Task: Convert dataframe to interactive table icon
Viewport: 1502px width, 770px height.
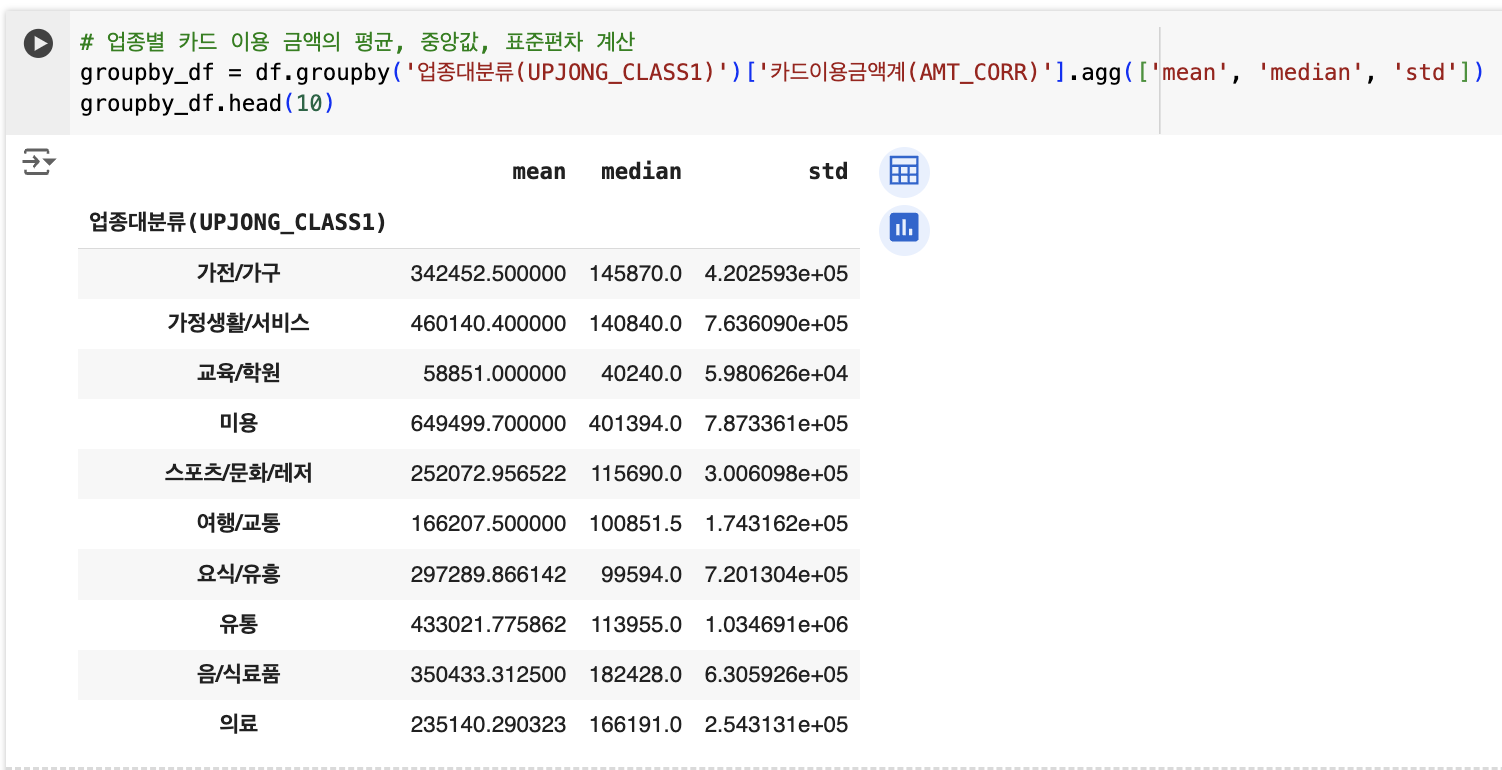Action: point(904,172)
